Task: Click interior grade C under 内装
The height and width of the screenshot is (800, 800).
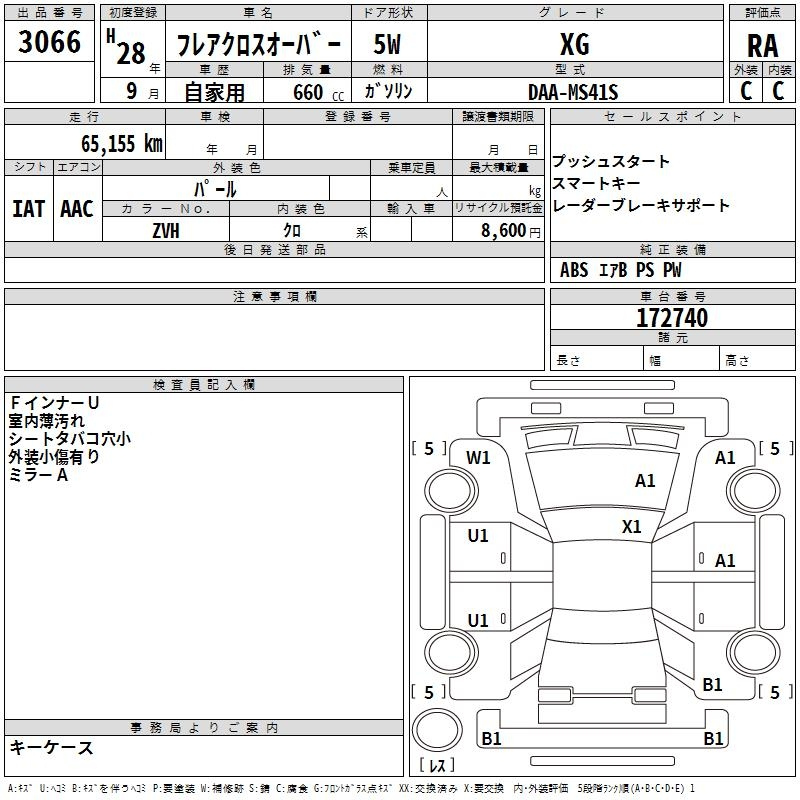Action: point(778,91)
